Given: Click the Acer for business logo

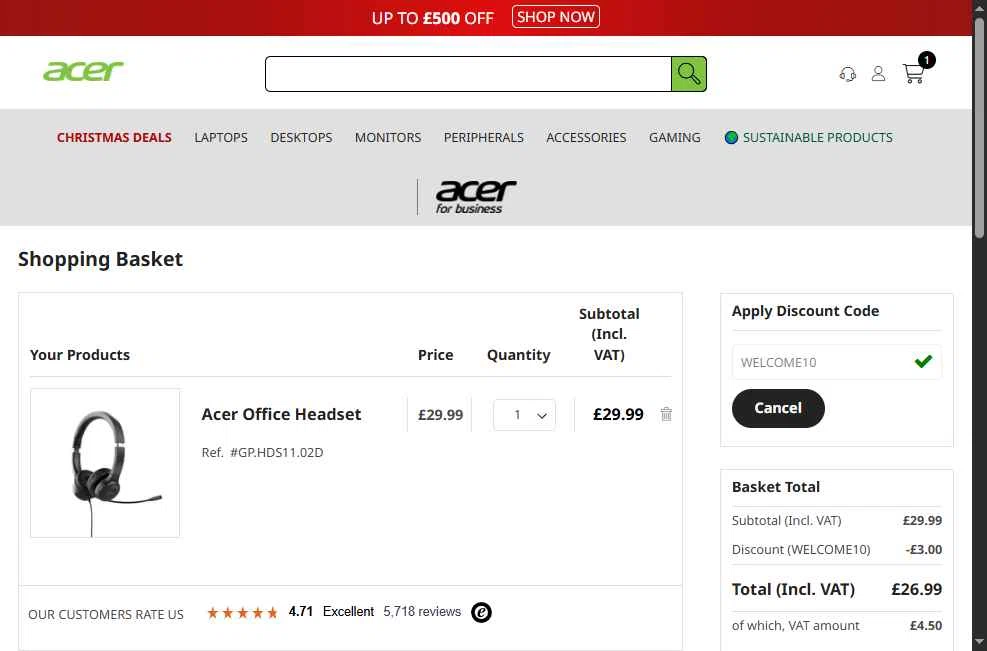Looking at the screenshot, I should click(475, 197).
